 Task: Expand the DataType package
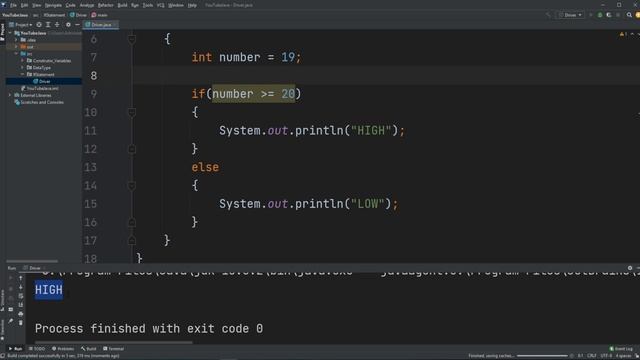coord(22,68)
